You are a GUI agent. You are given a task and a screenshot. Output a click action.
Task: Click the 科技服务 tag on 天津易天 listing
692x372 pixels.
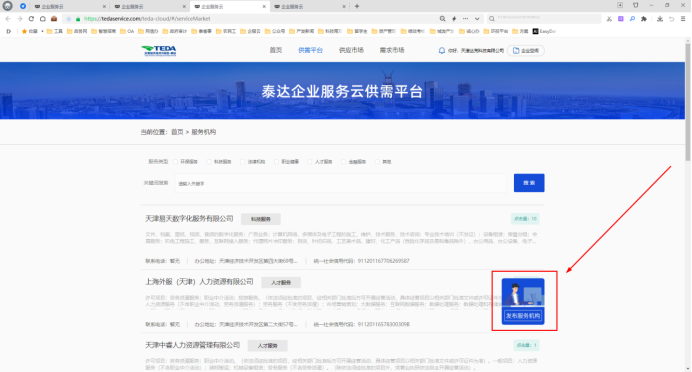pos(261,219)
